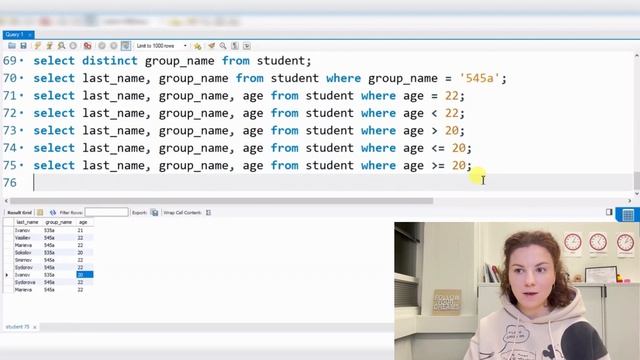
Task: Refresh results with the blue arrows icon
Action: tap(53, 212)
